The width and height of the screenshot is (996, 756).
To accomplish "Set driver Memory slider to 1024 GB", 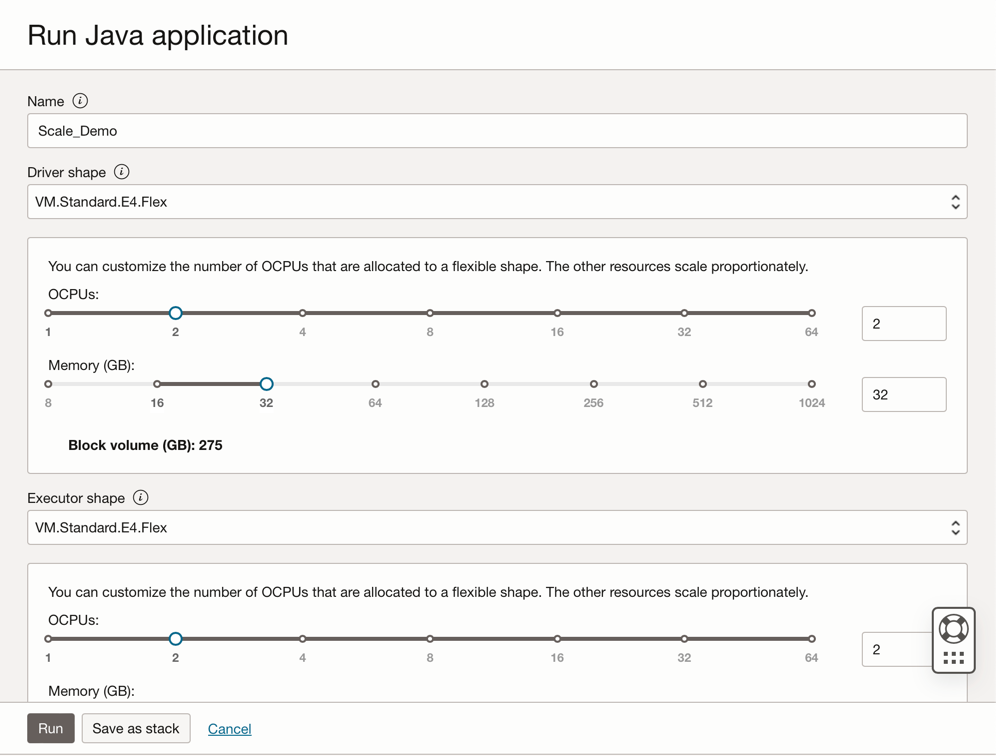I will [812, 384].
